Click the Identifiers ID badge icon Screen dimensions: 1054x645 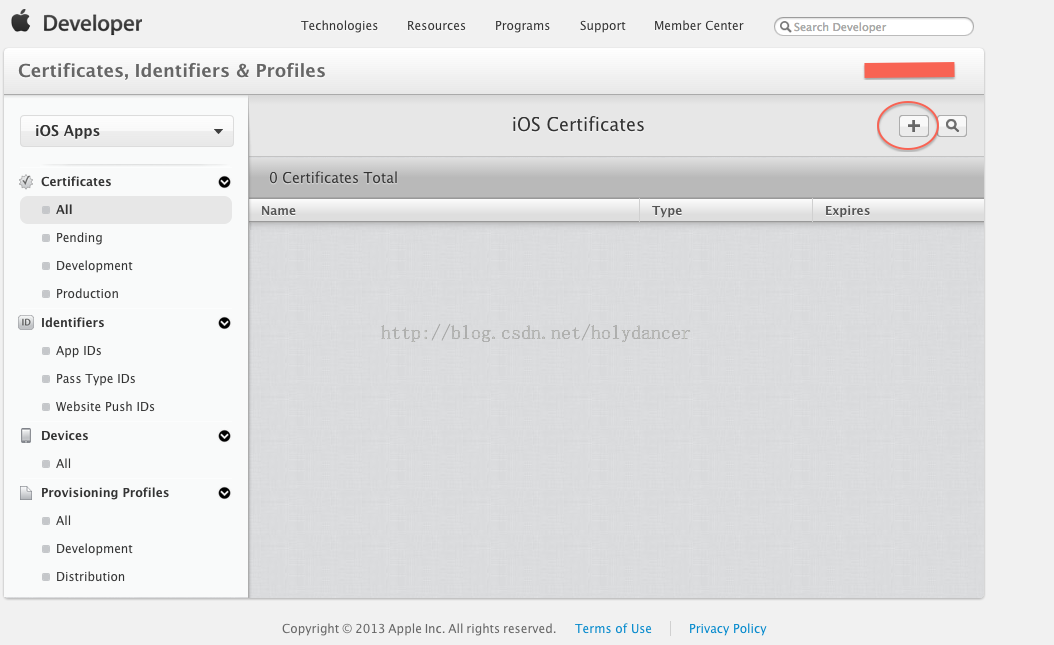26,322
